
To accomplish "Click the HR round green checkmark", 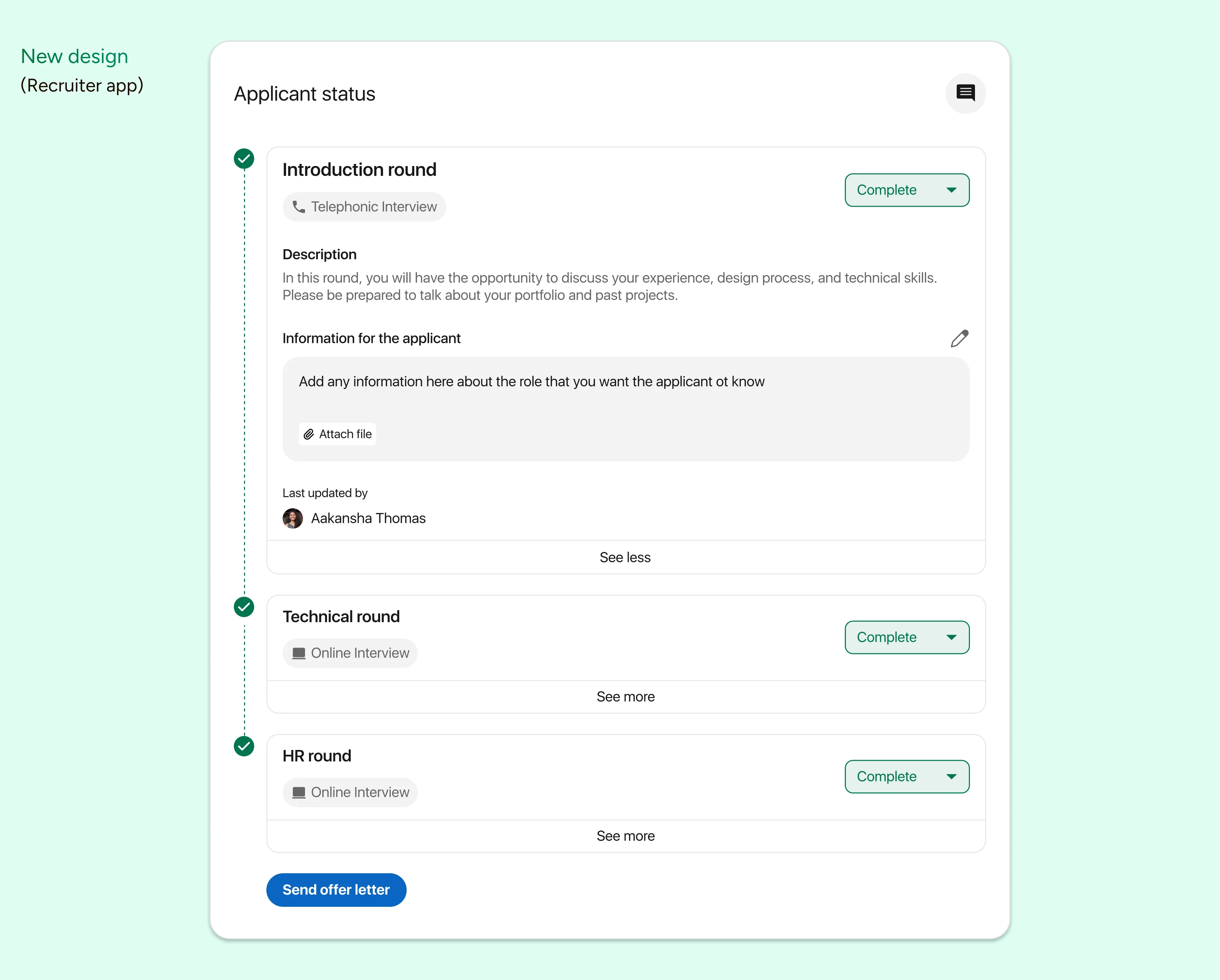I will coord(244,746).
